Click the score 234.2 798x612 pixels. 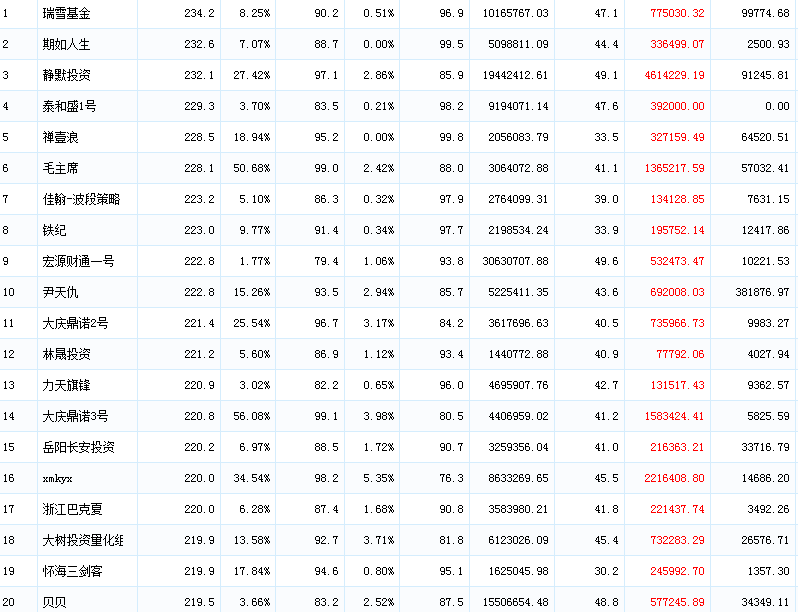tap(200, 13)
